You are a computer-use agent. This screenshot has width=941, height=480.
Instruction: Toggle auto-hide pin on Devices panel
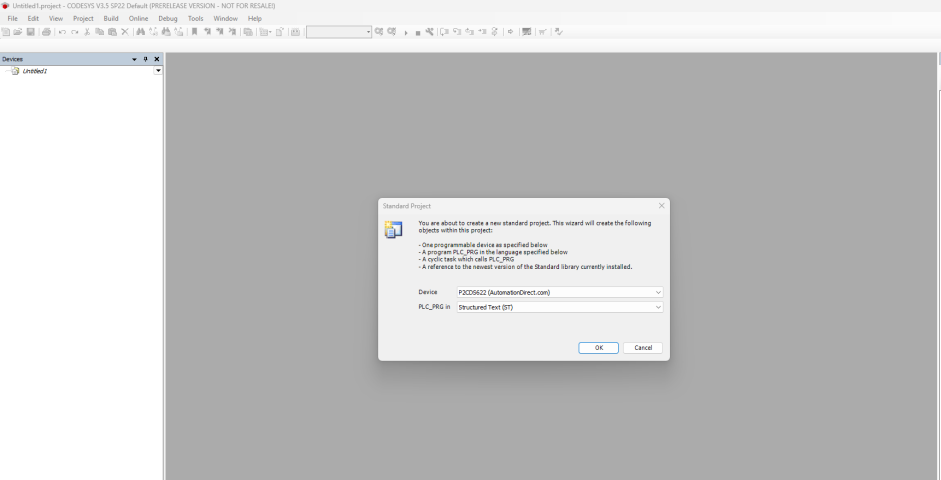[x=146, y=59]
